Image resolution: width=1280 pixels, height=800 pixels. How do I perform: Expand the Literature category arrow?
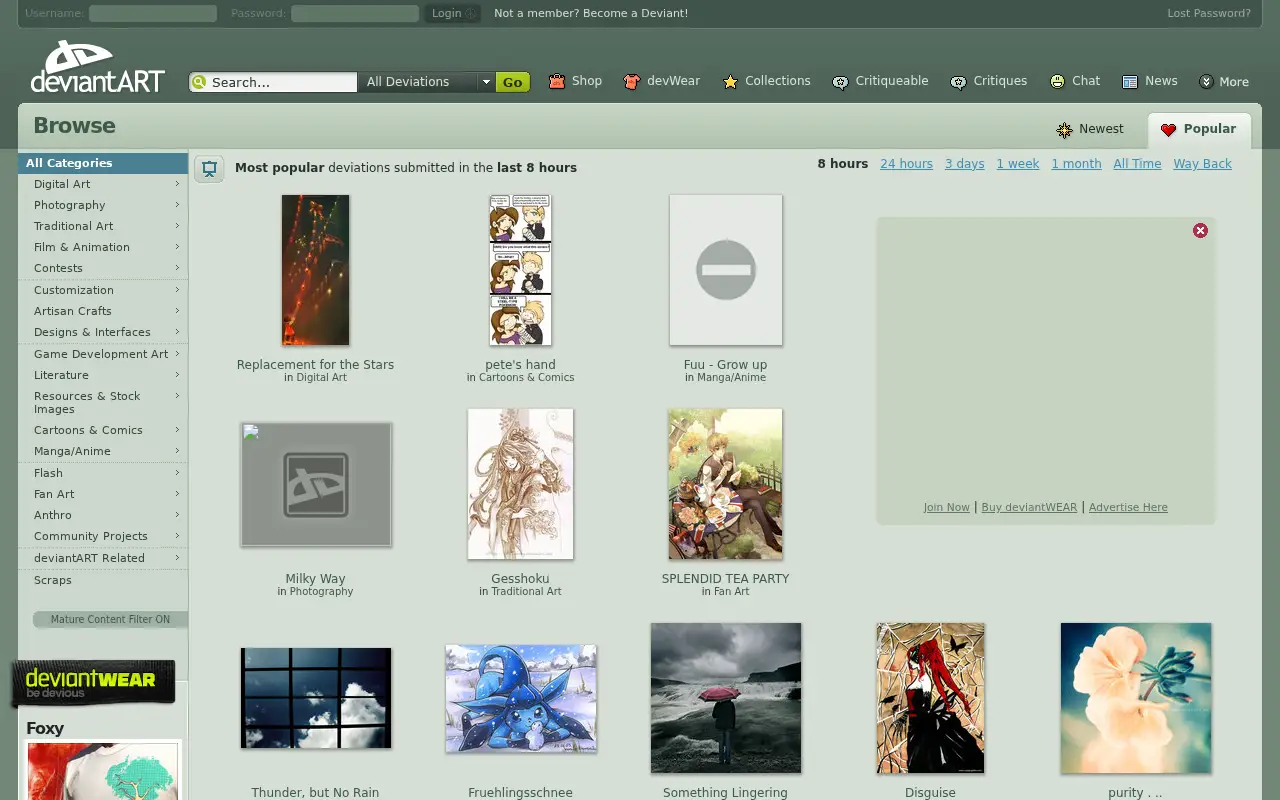click(x=177, y=375)
